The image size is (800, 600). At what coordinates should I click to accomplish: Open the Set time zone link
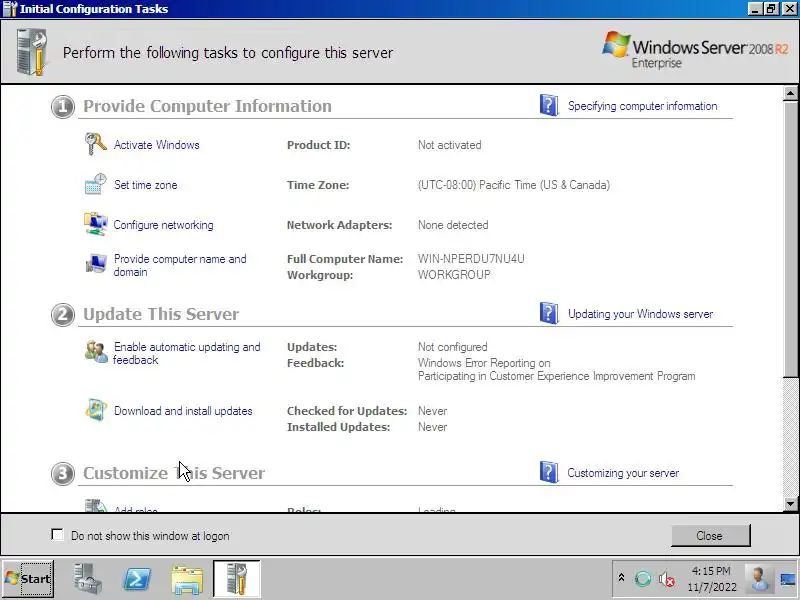[145, 185]
